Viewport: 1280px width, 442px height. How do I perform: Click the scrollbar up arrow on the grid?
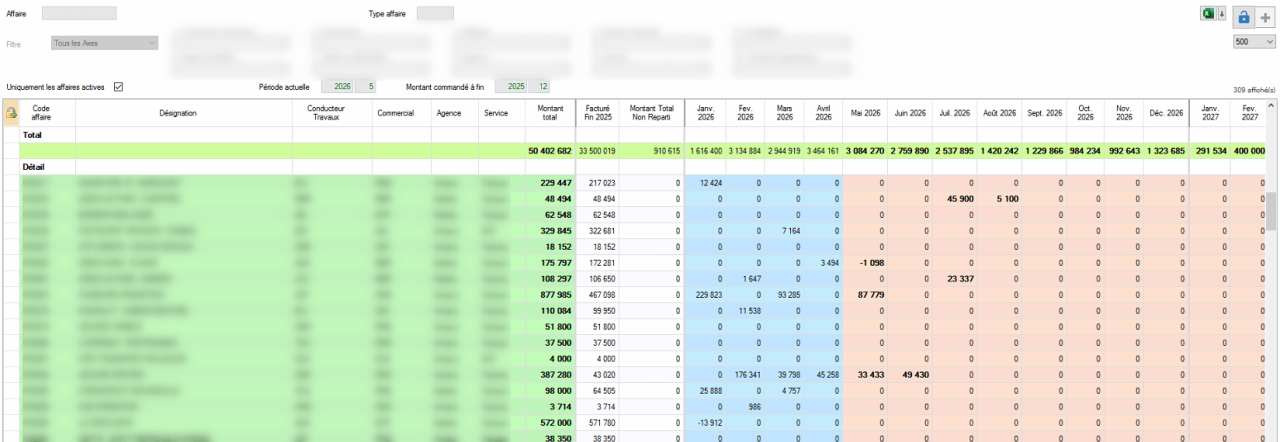pos(1272,105)
